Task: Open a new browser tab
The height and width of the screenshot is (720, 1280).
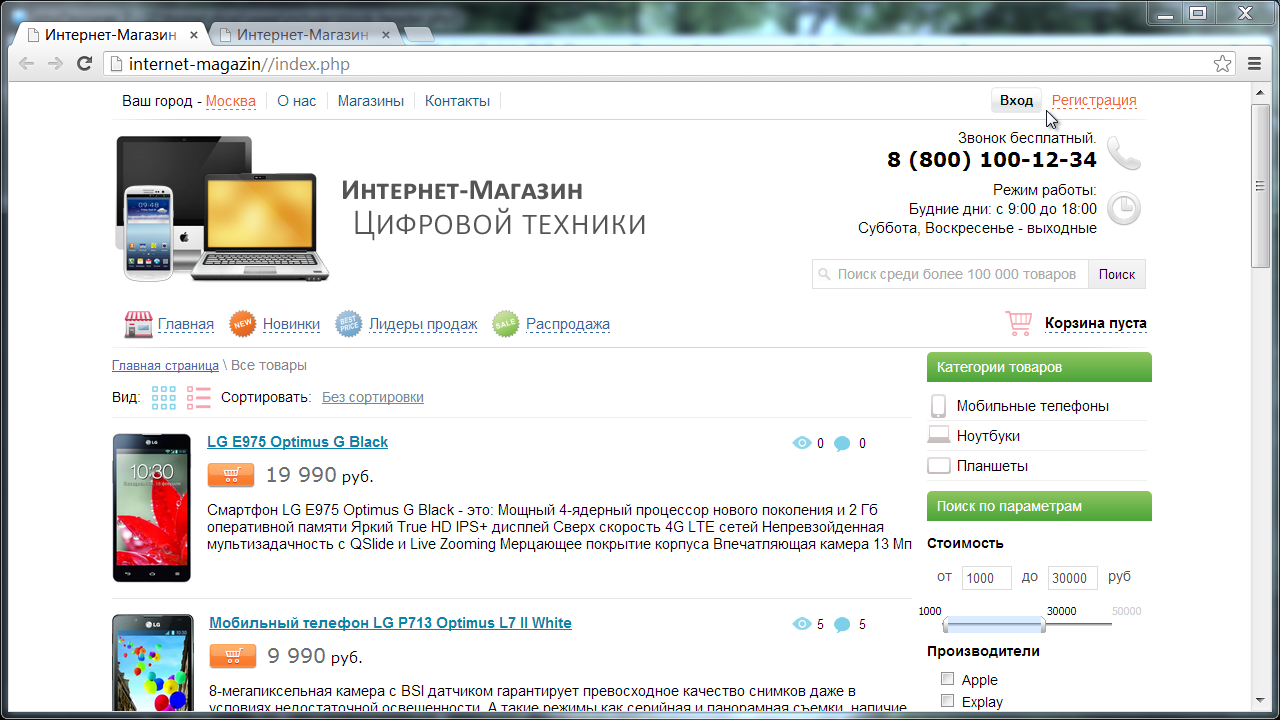Action: click(x=417, y=35)
